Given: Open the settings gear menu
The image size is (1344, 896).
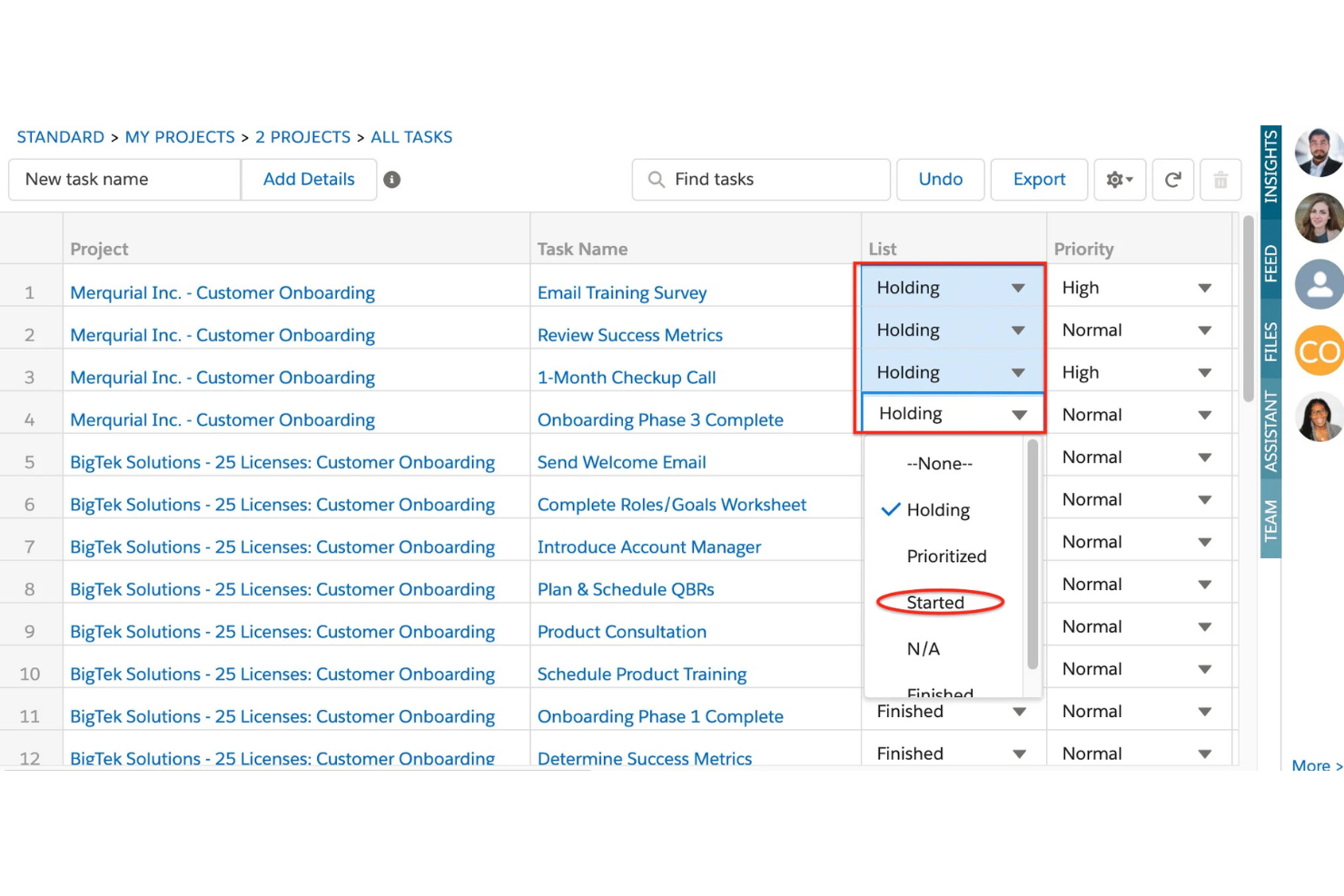Looking at the screenshot, I should pyautogui.click(x=1119, y=179).
